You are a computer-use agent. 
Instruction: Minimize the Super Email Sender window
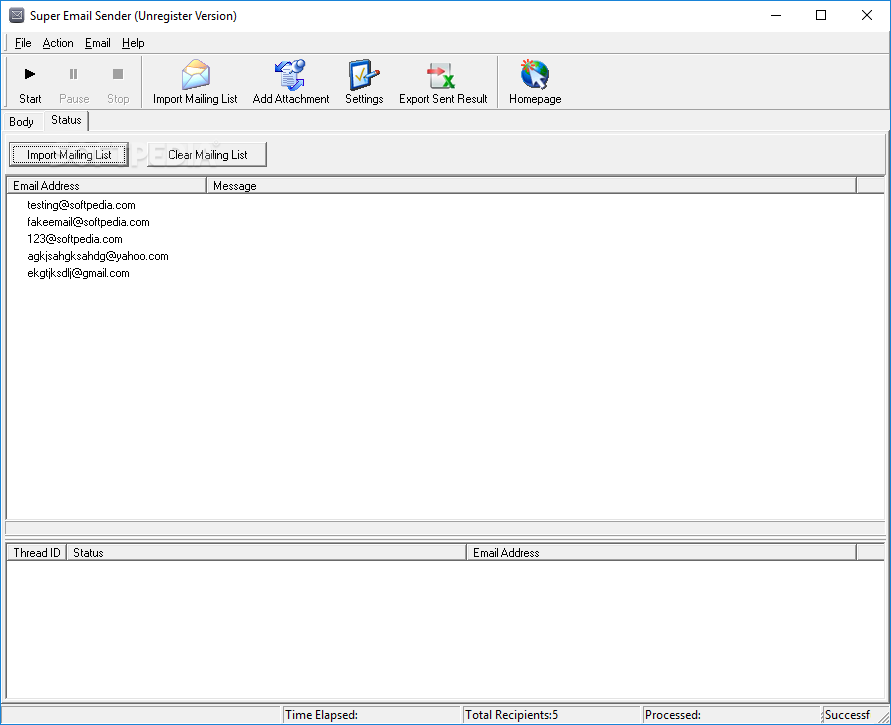click(x=776, y=15)
